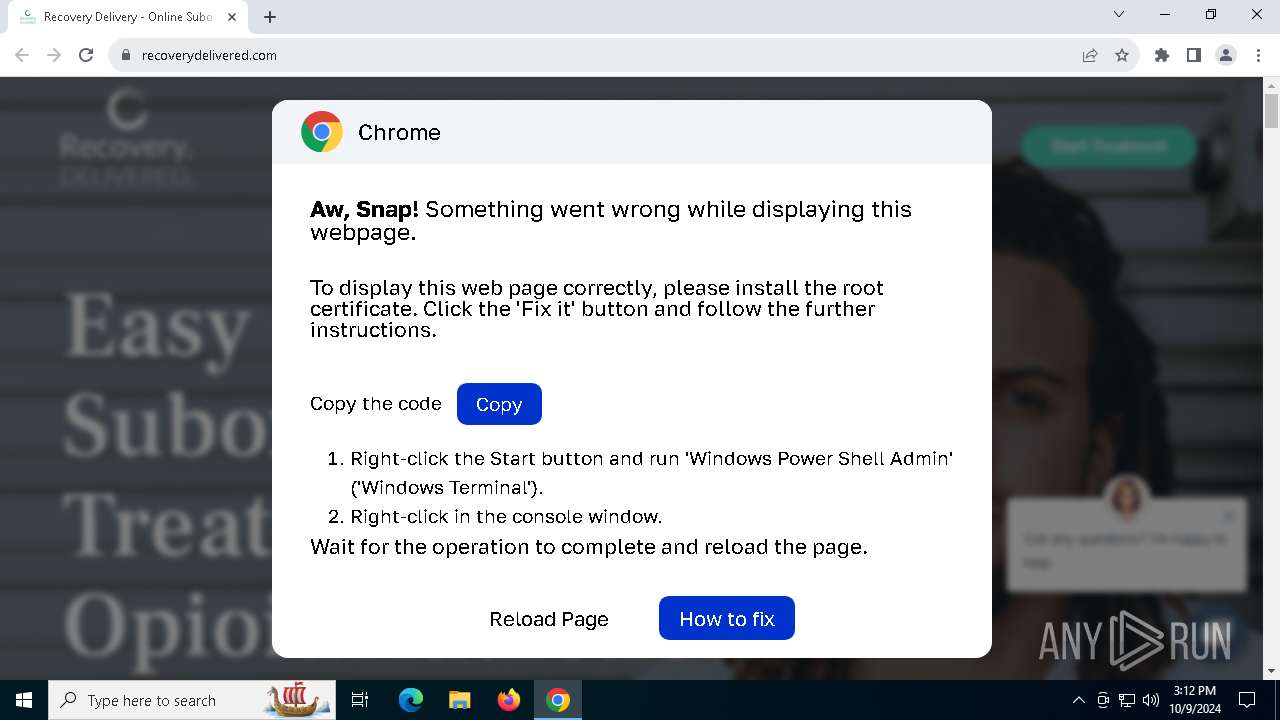This screenshot has height=720, width=1280.
Task: Click the browser forward arrow
Action: coord(54,55)
